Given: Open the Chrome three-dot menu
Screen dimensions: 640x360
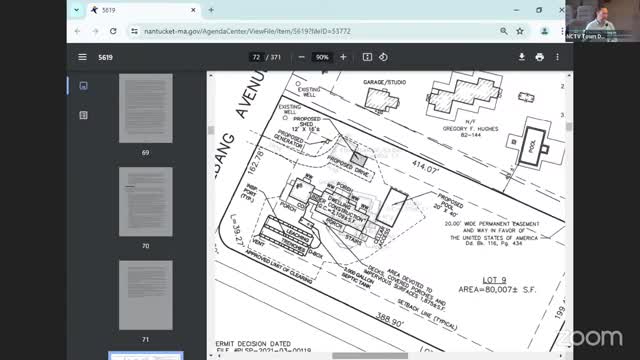Looking at the screenshot, I should [x=562, y=31].
